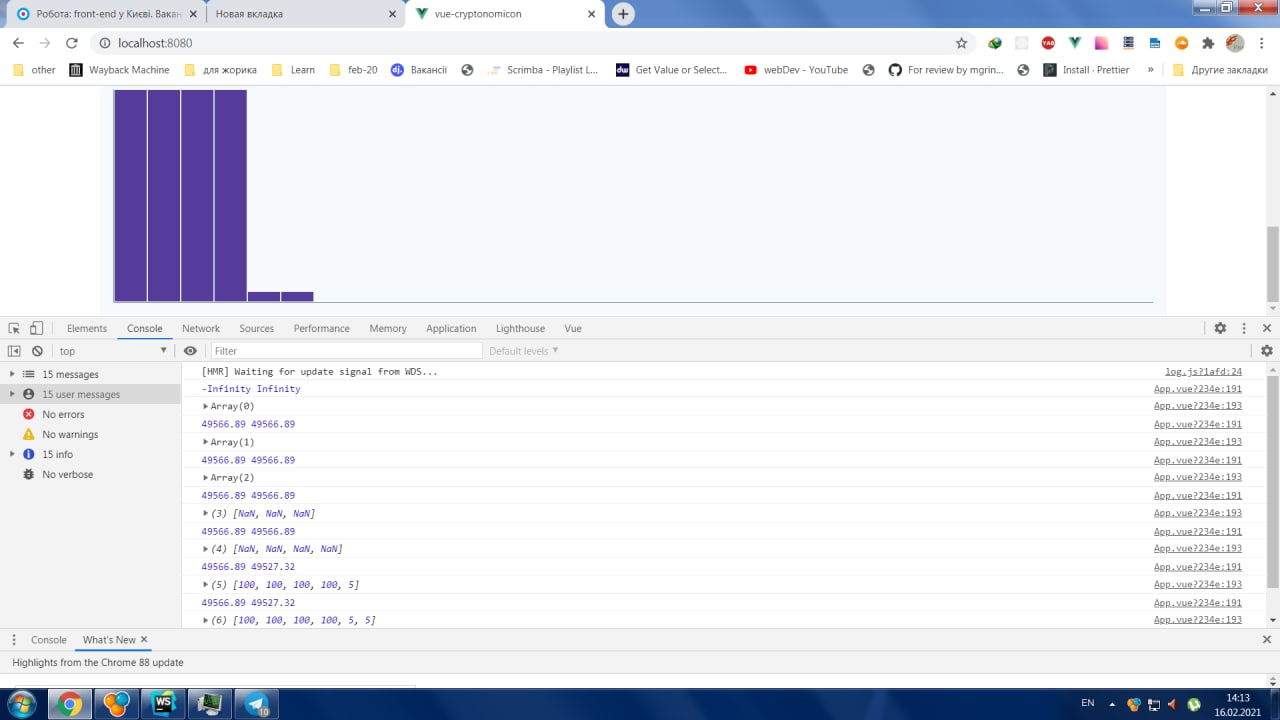Toggle the device toolbar icon
The image size is (1280, 720).
point(36,328)
